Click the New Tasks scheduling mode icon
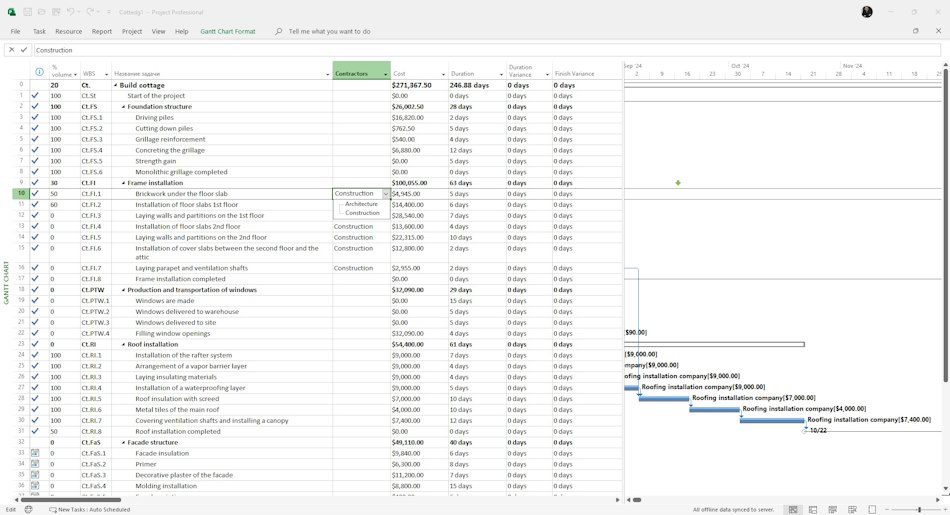This screenshot has height=515, width=950. click(53, 510)
